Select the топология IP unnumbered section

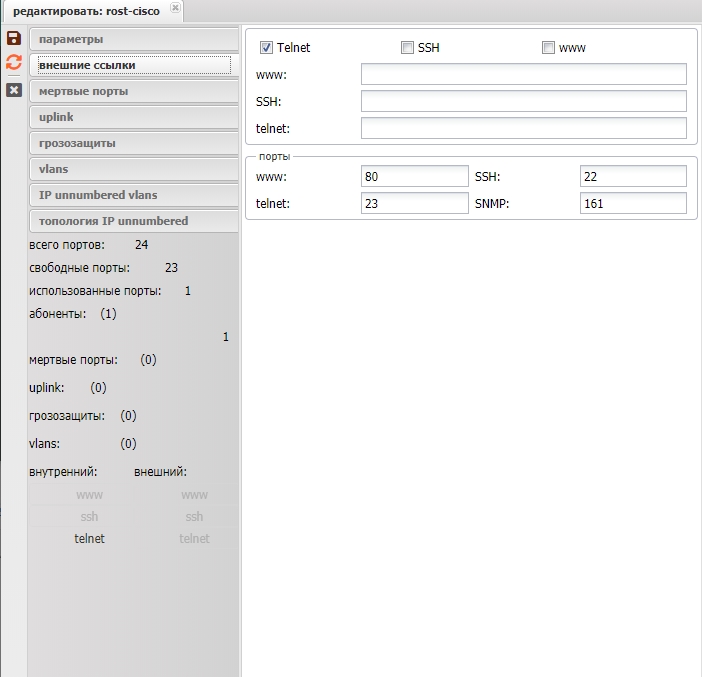pyautogui.click(x=133, y=221)
